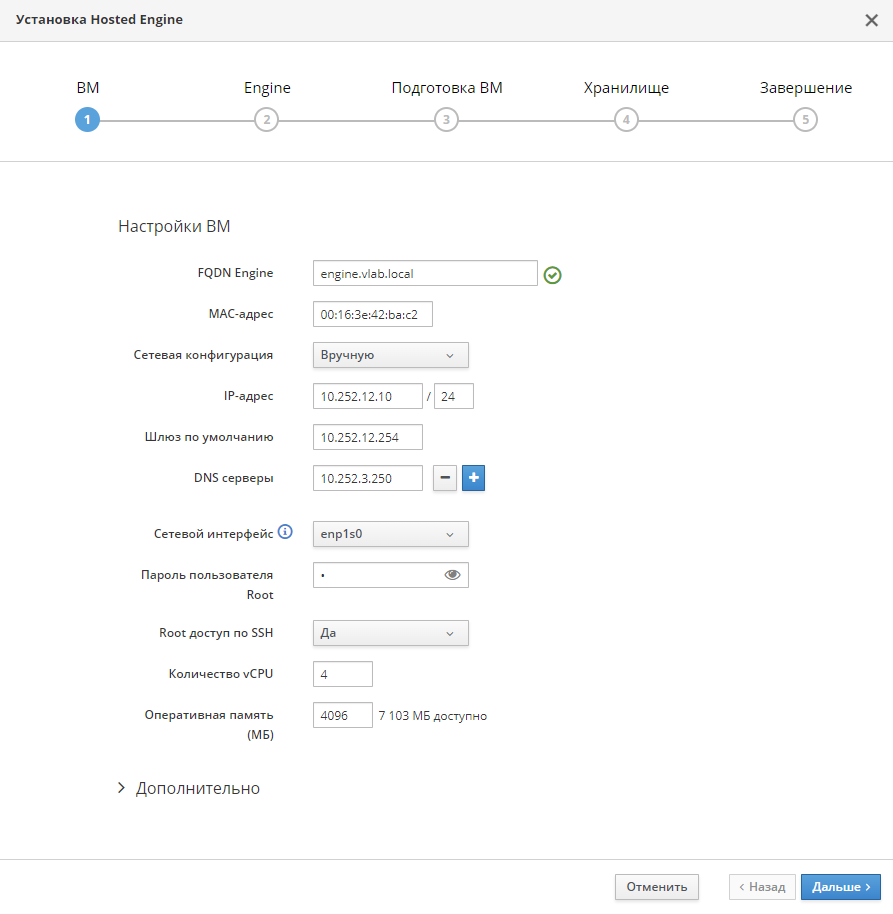
Task: Focus the Оперативная память field 4096
Action: coord(343,715)
